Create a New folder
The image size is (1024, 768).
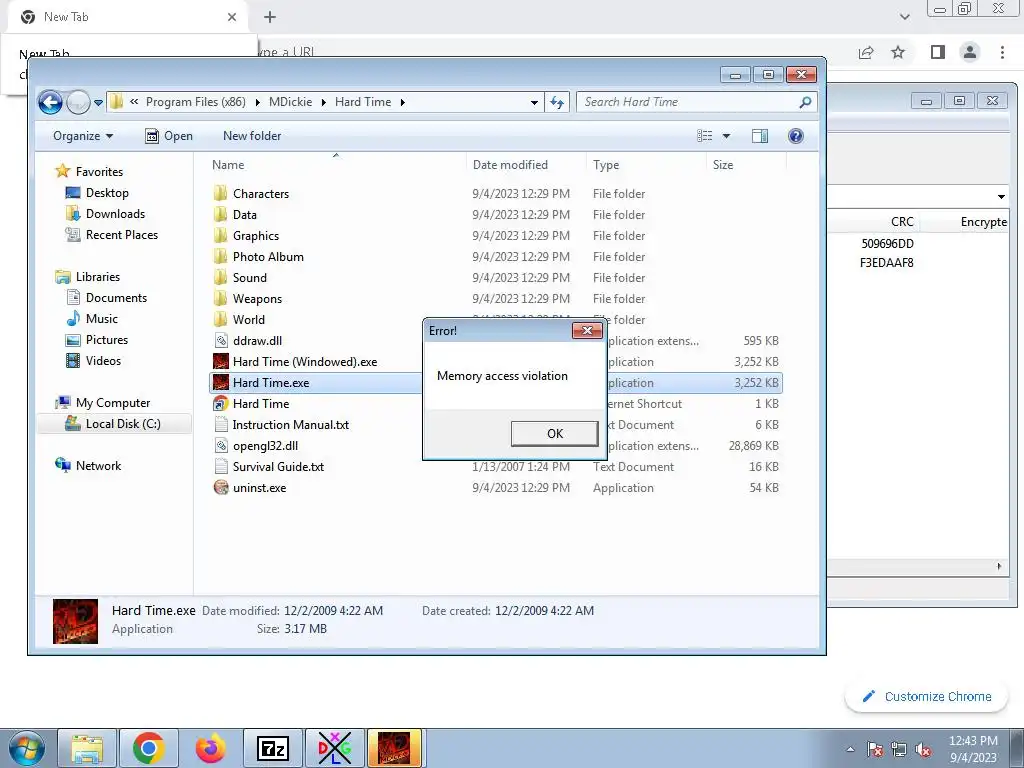252,136
